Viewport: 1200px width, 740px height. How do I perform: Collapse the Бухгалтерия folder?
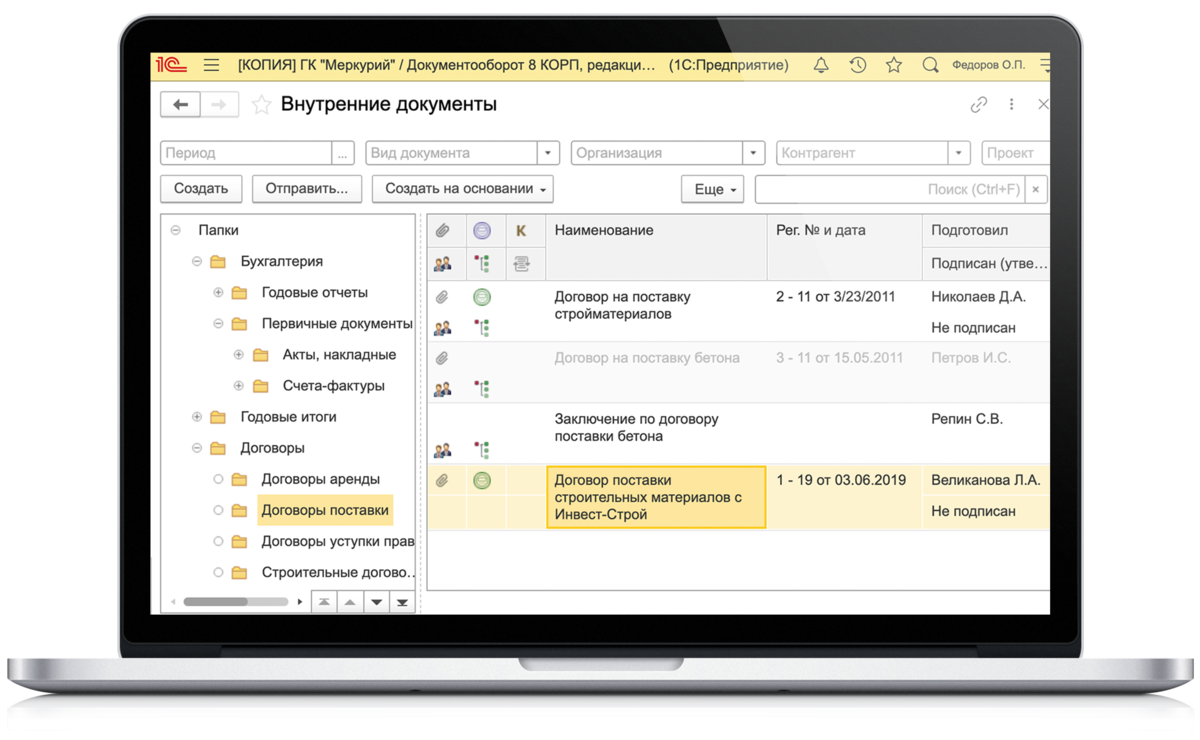(197, 262)
